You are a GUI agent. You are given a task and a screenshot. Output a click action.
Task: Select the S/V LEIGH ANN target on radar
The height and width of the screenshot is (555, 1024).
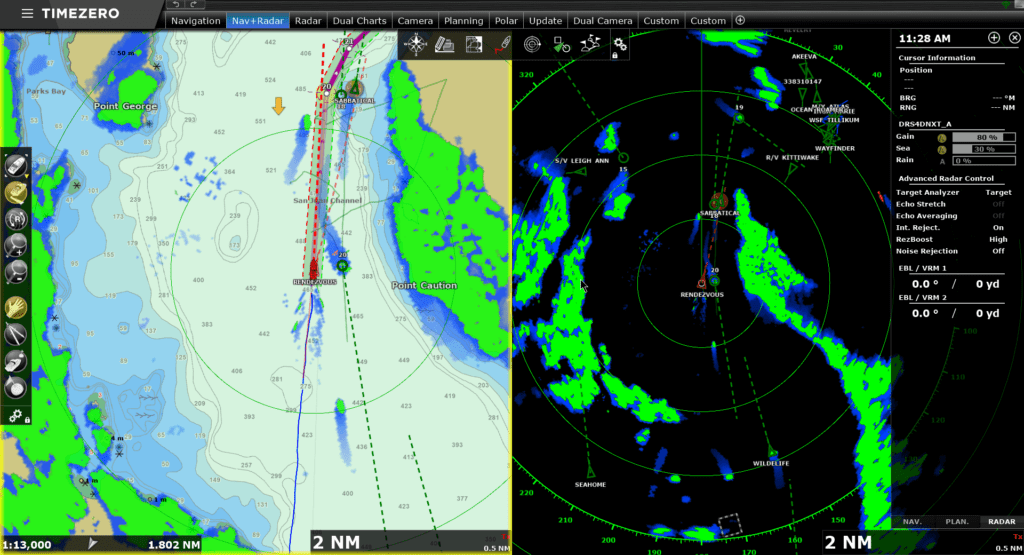click(579, 172)
